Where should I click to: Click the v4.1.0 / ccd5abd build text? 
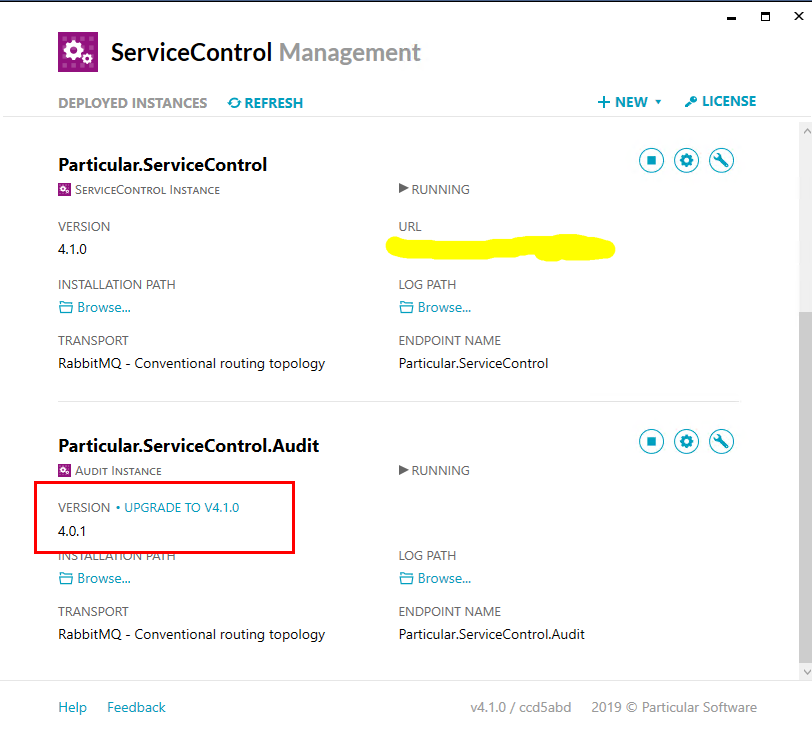click(x=520, y=708)
